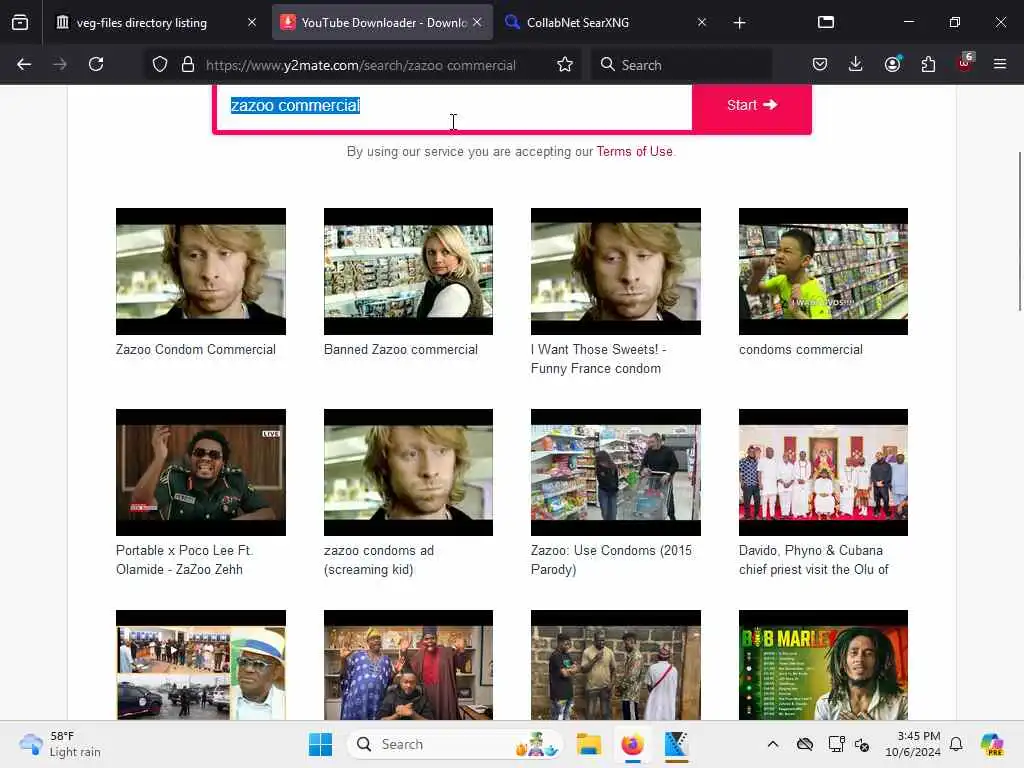Click the URL address bar
1024x768 pixels.
coord(360,65)
